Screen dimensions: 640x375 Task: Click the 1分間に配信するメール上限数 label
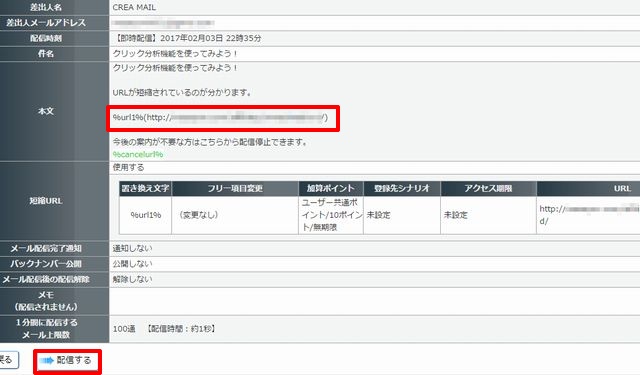pyautogui.click(x=46, y=328)
